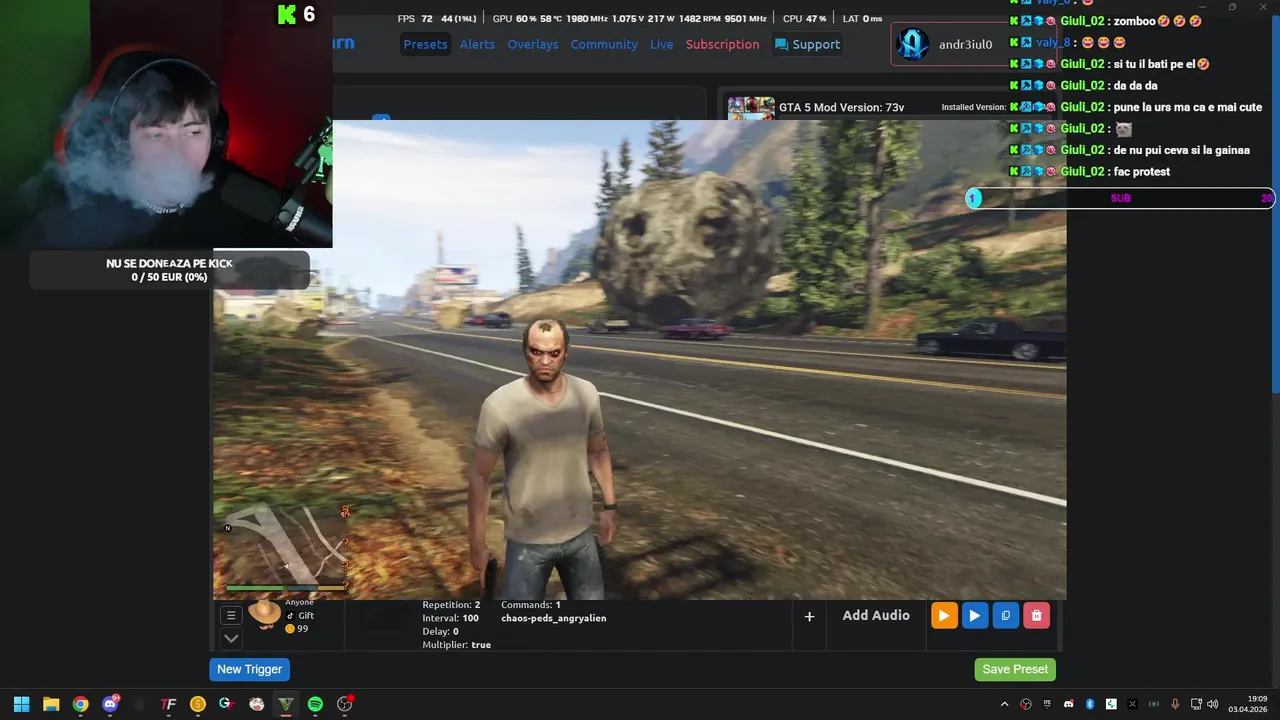Click the SUB goal progress bar

pos(1120,198)
